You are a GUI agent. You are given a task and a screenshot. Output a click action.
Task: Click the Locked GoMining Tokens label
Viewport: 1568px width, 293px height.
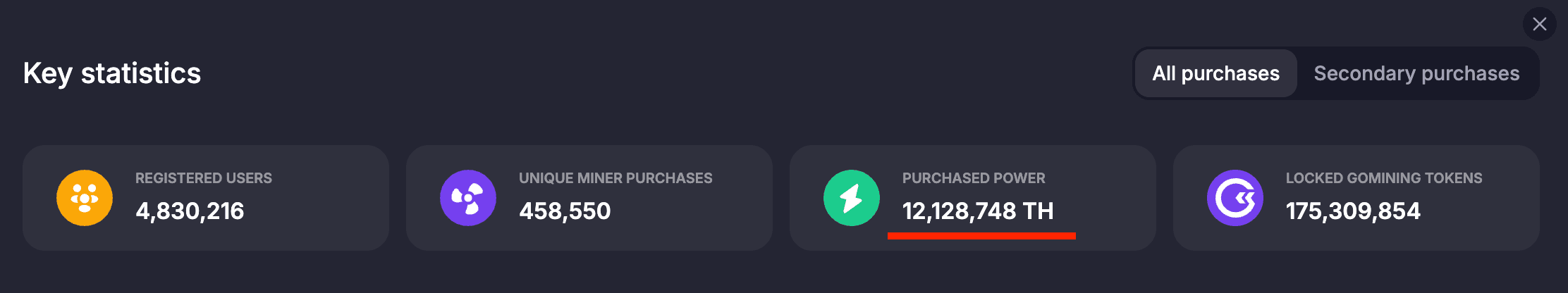[x=1384, y=178]
